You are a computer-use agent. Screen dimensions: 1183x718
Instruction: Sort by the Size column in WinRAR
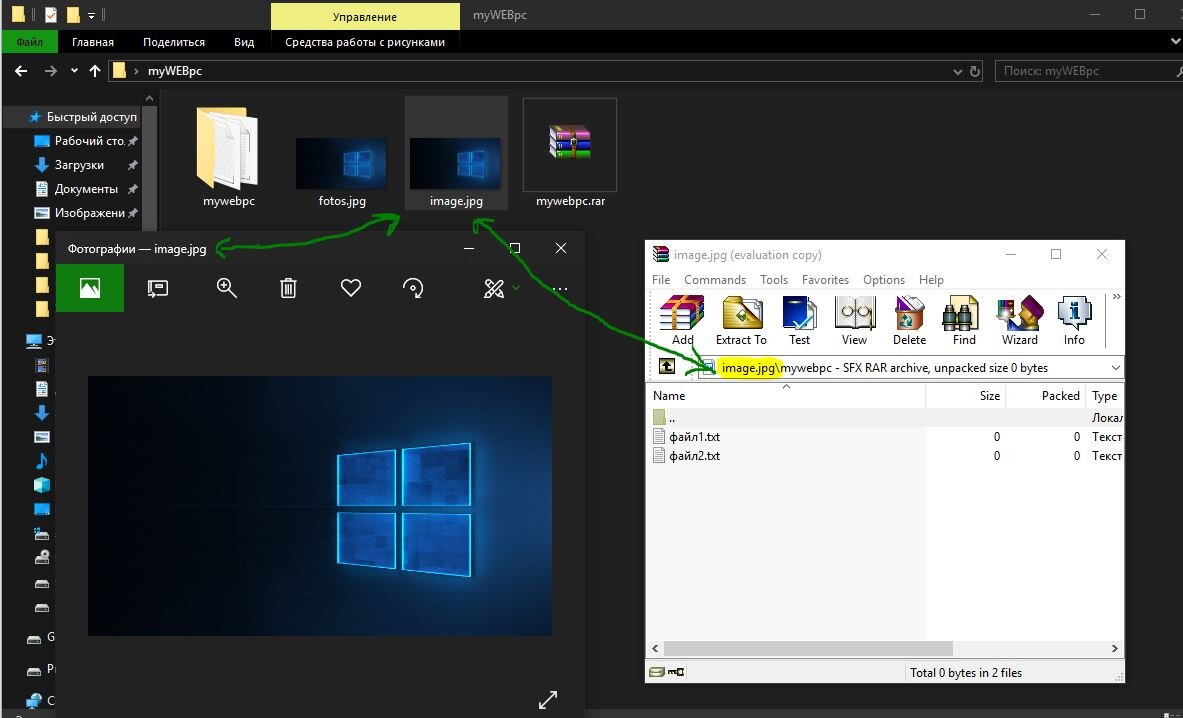coord(965,396)
